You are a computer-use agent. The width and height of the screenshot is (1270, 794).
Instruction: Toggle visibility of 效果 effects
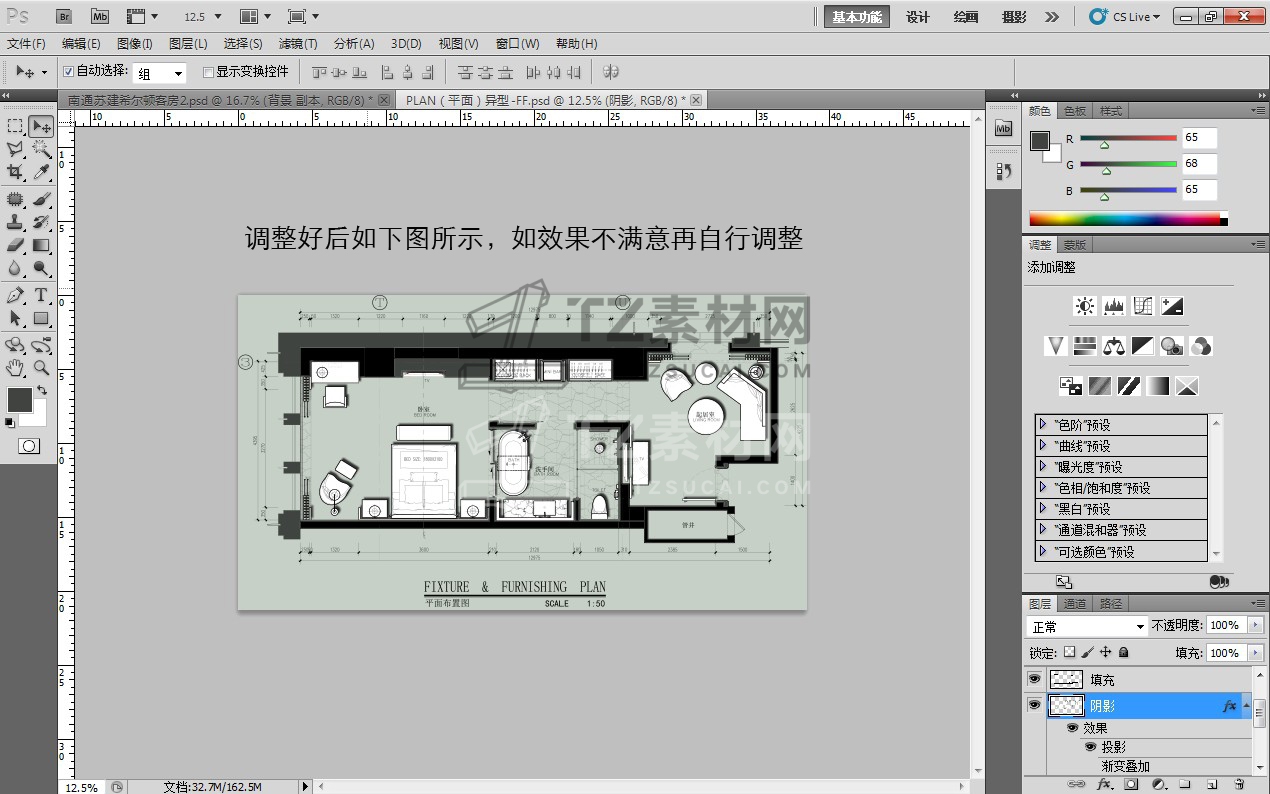(x=1072, y=728)
